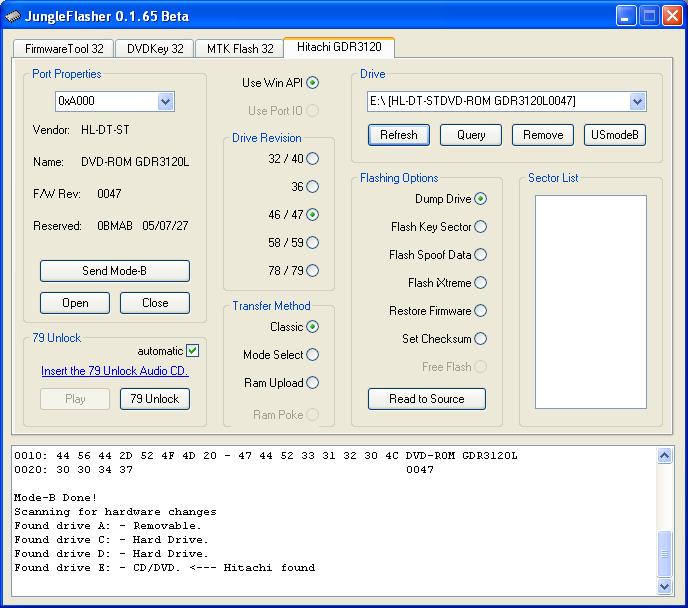Image resolution: width=688 pixels, height=608 pixels.
Task: Select the Flash Key Sector option
Action: point(480,227)
